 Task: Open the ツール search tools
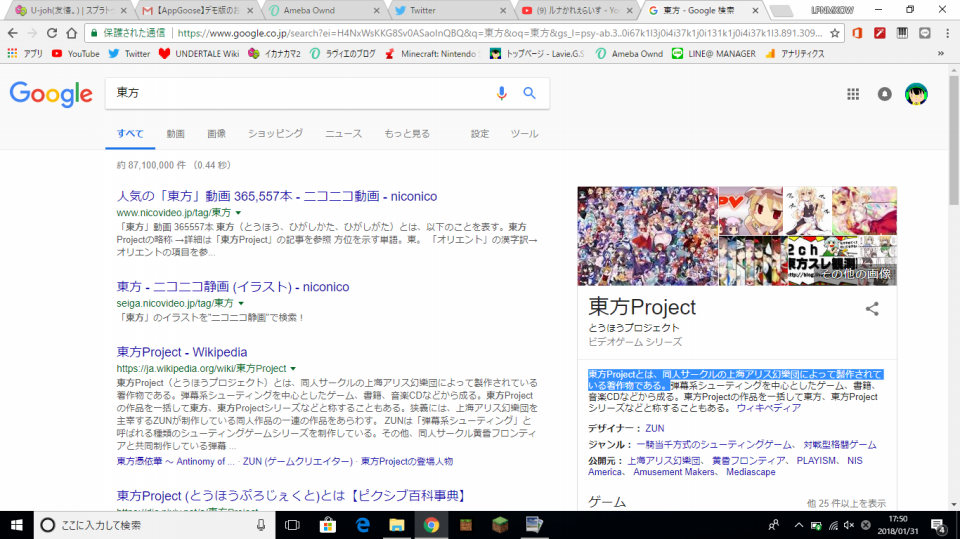pyautogui.click(x=525, y=134)
